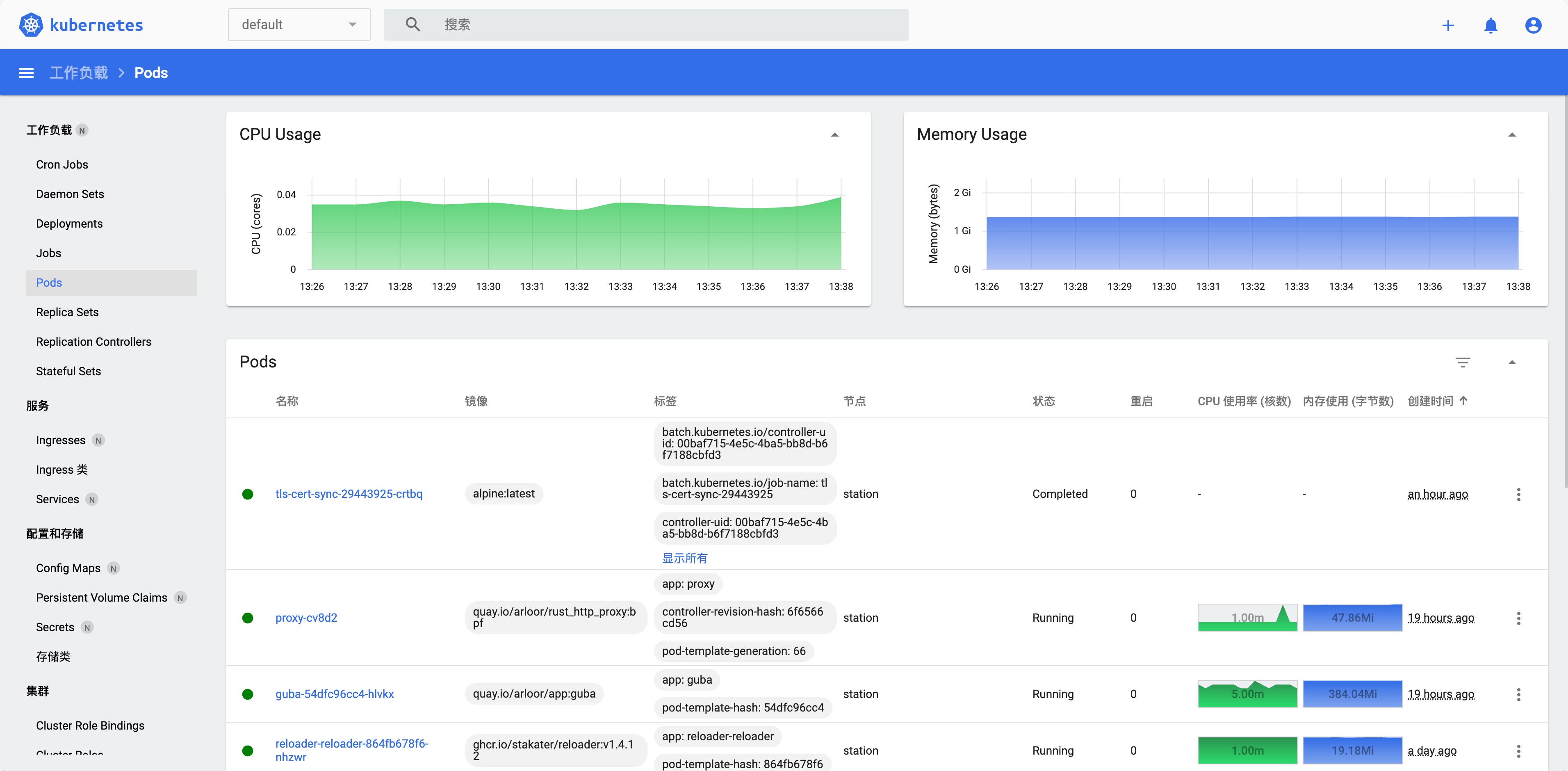Go to Stateful Sets in sidebar

click(68, 371)
